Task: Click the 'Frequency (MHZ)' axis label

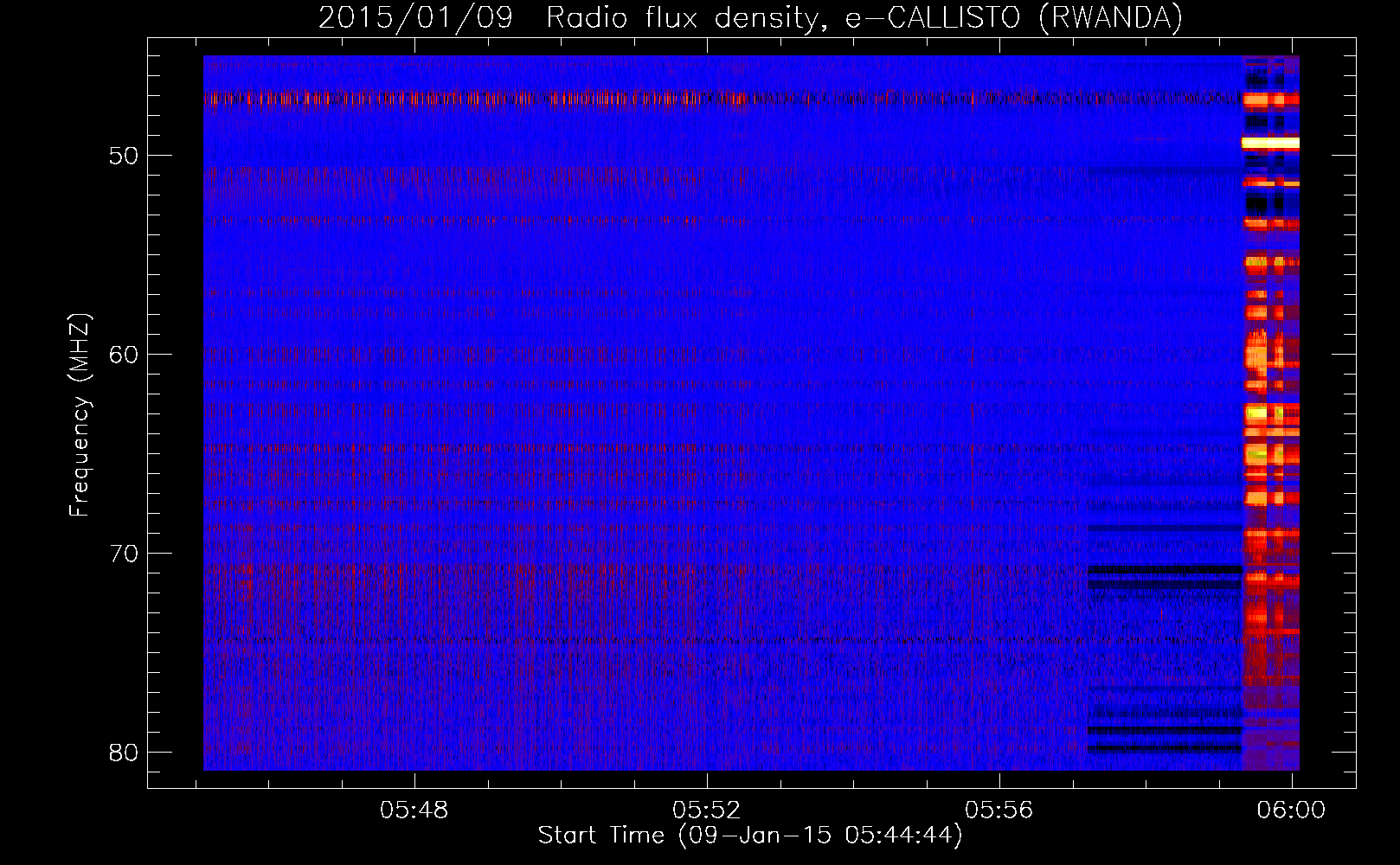Action: point(80,414)
